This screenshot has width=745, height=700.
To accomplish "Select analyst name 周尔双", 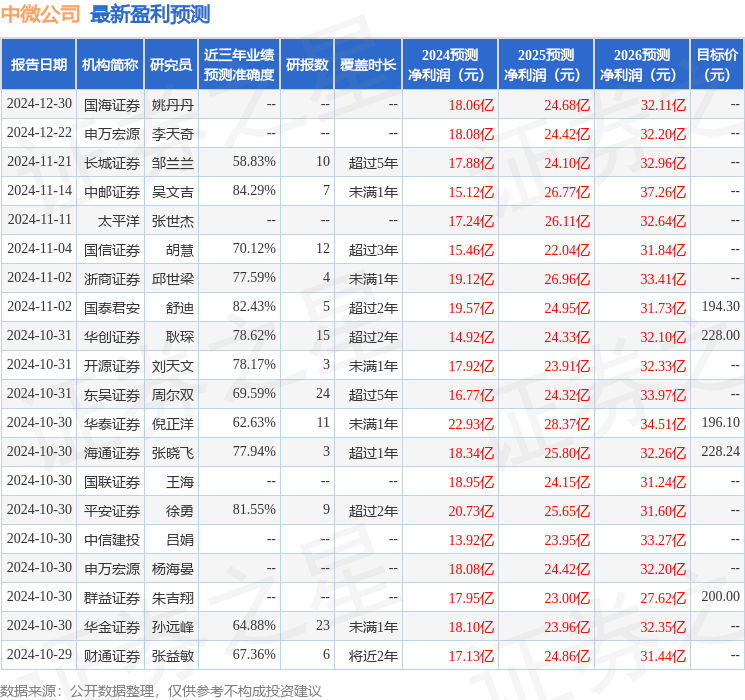I will (173, 395).
